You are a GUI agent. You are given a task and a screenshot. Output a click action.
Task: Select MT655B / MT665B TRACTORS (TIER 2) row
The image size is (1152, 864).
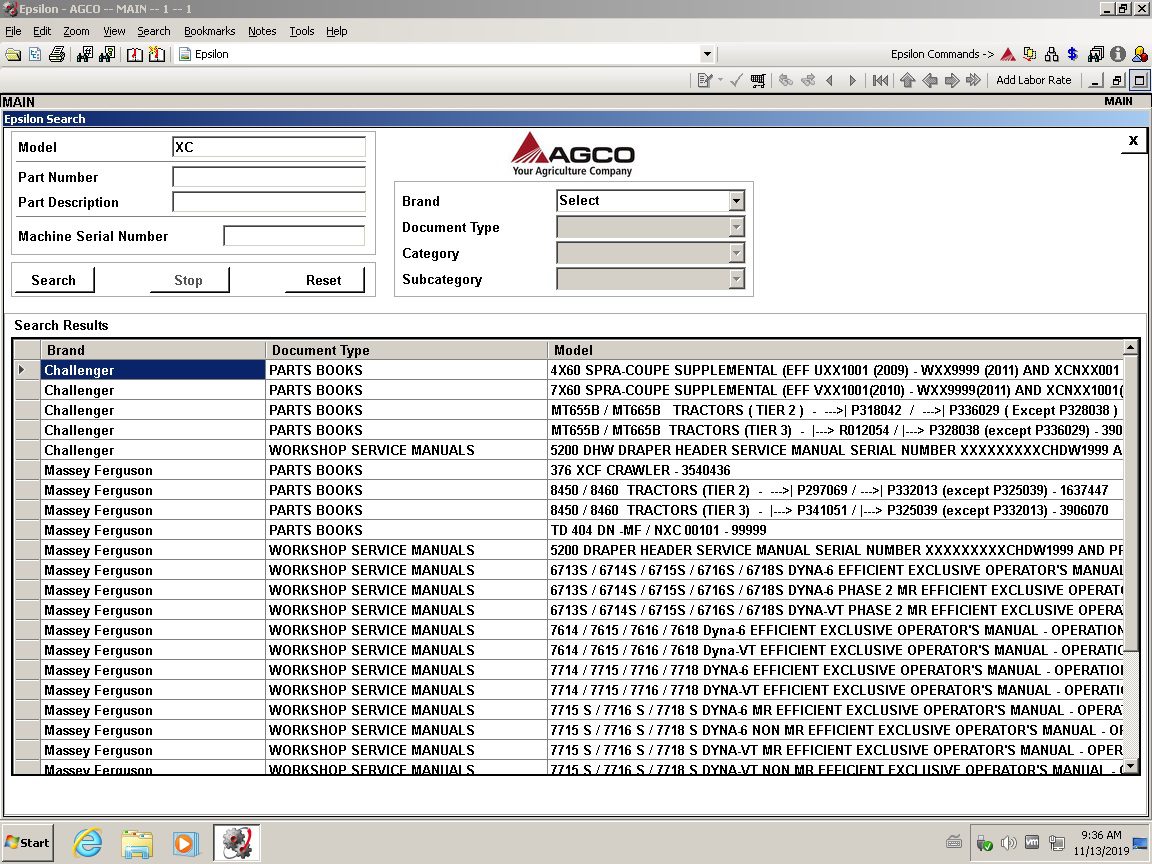tap(569, 410)
